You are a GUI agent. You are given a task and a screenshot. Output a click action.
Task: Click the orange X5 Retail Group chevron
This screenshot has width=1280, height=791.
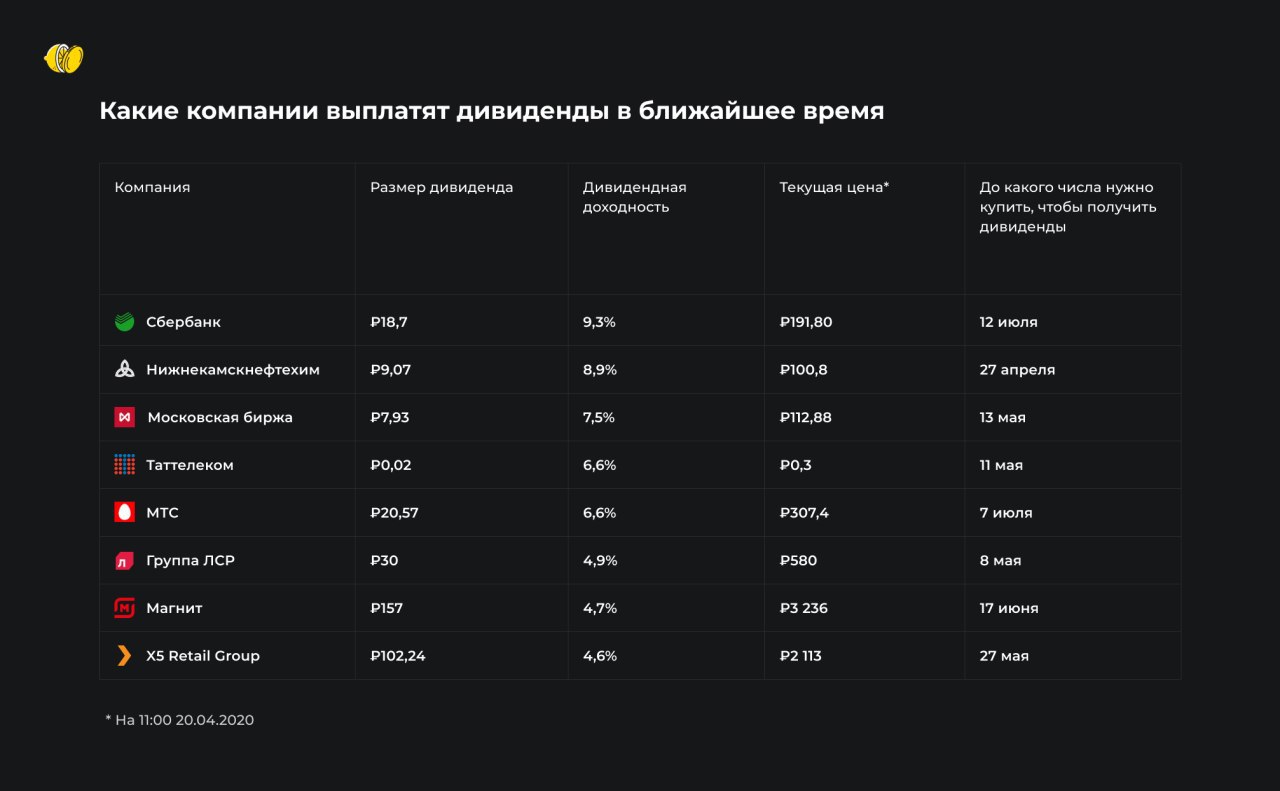coord(124,656)
